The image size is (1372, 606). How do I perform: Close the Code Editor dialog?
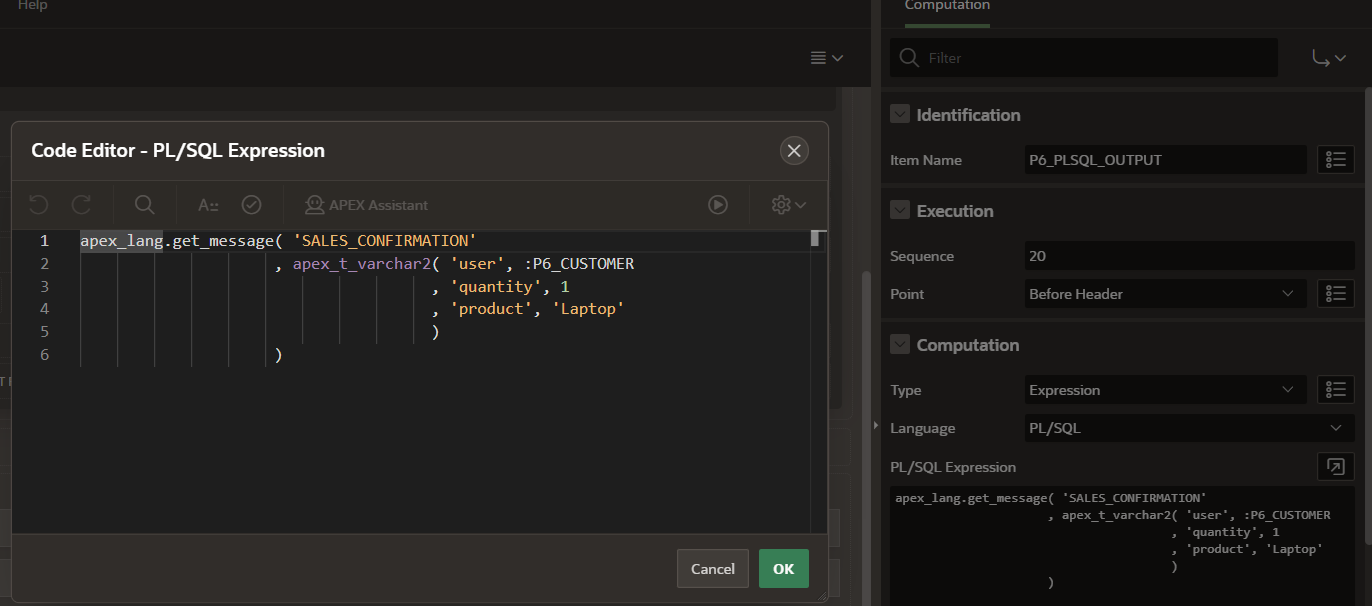[x=794, y=151]
